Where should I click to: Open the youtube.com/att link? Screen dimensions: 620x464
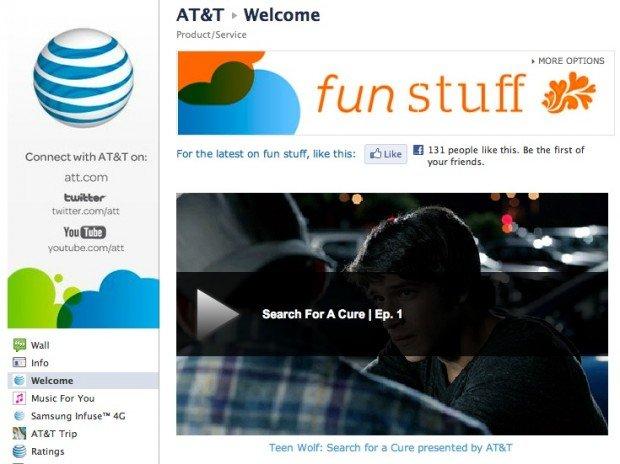coord(86,248)
